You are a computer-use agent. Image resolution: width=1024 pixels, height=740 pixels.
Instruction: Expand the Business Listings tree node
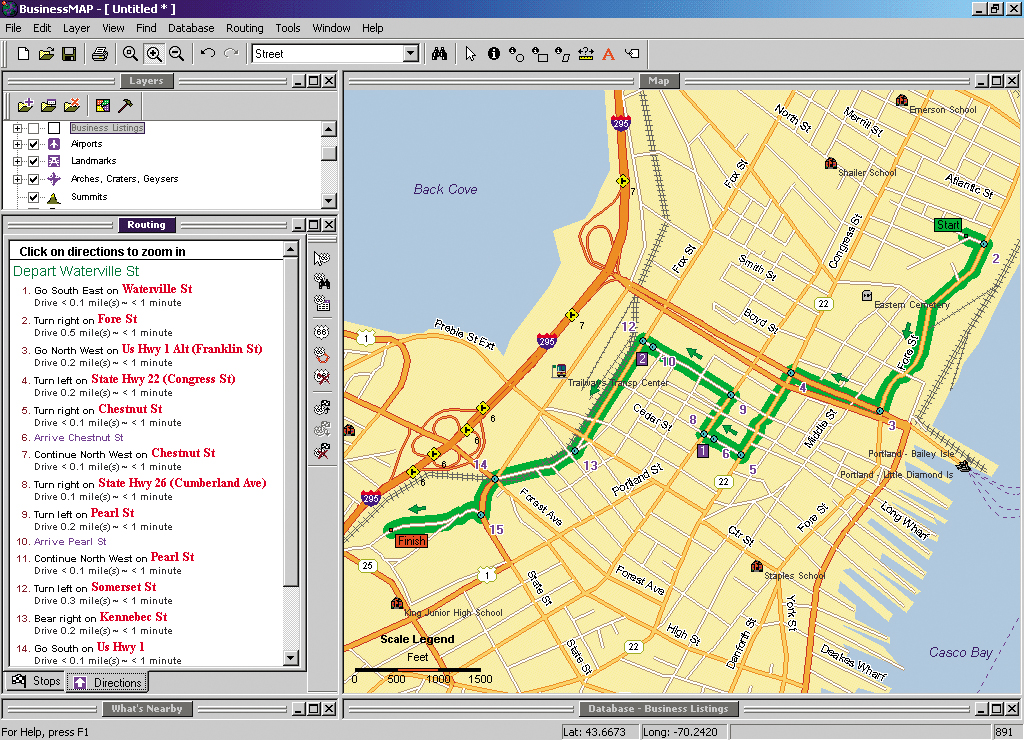(x=18, y=128)
